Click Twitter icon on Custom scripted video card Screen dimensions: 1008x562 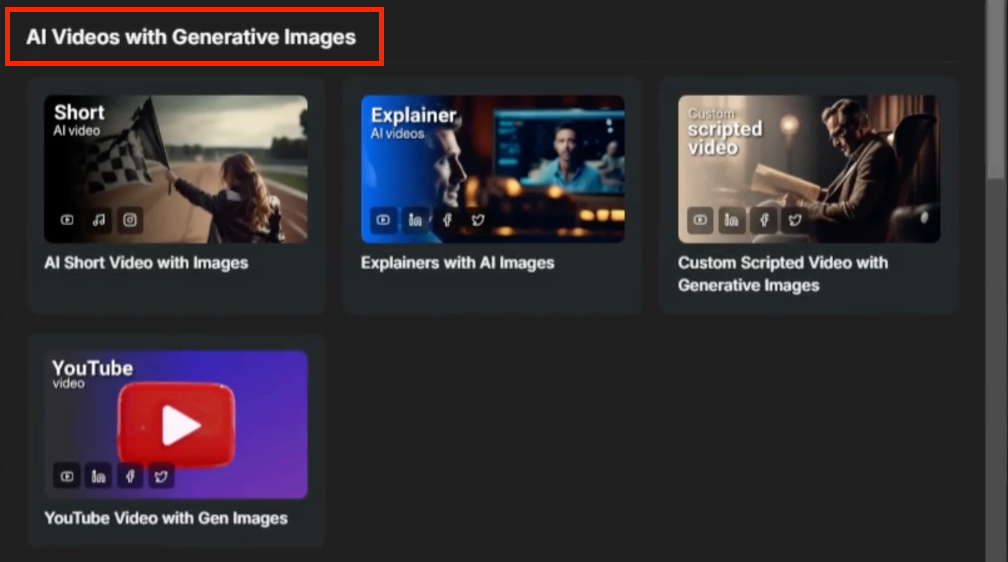(x=795, y=220)
